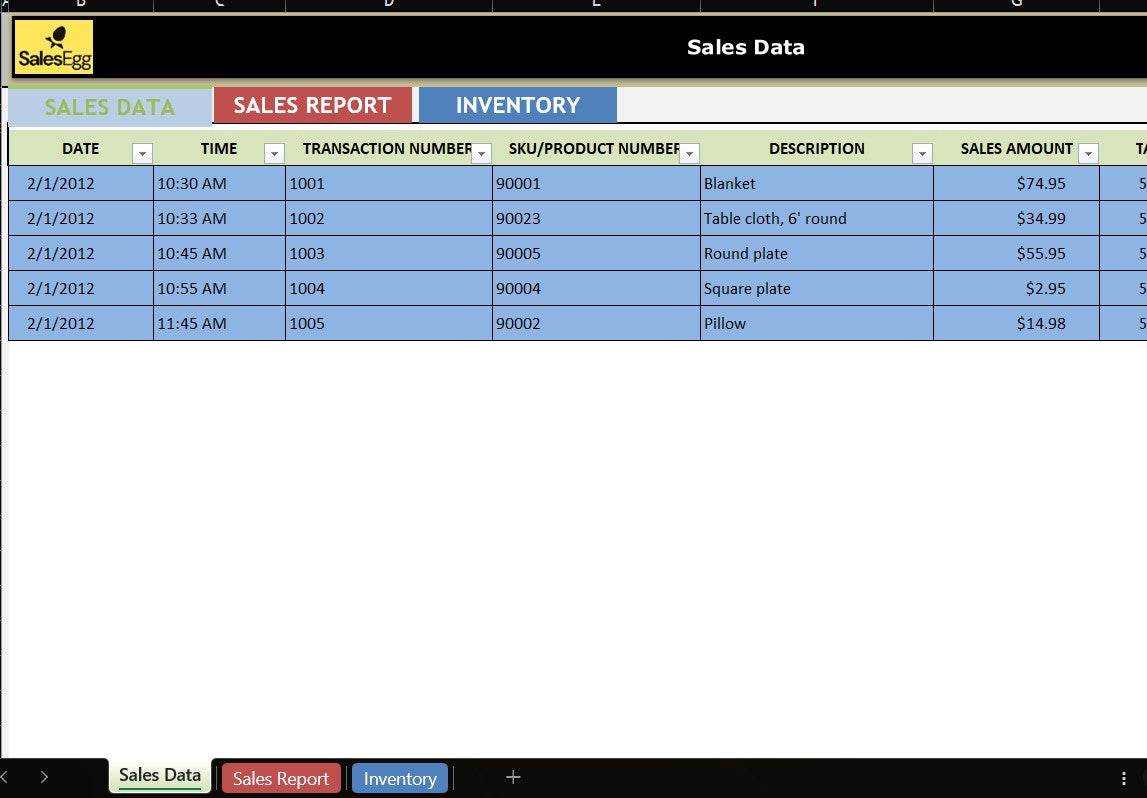1147x798 pixels.
Task: Click the SalesEgg logo icon
Action: click(54, 47)
